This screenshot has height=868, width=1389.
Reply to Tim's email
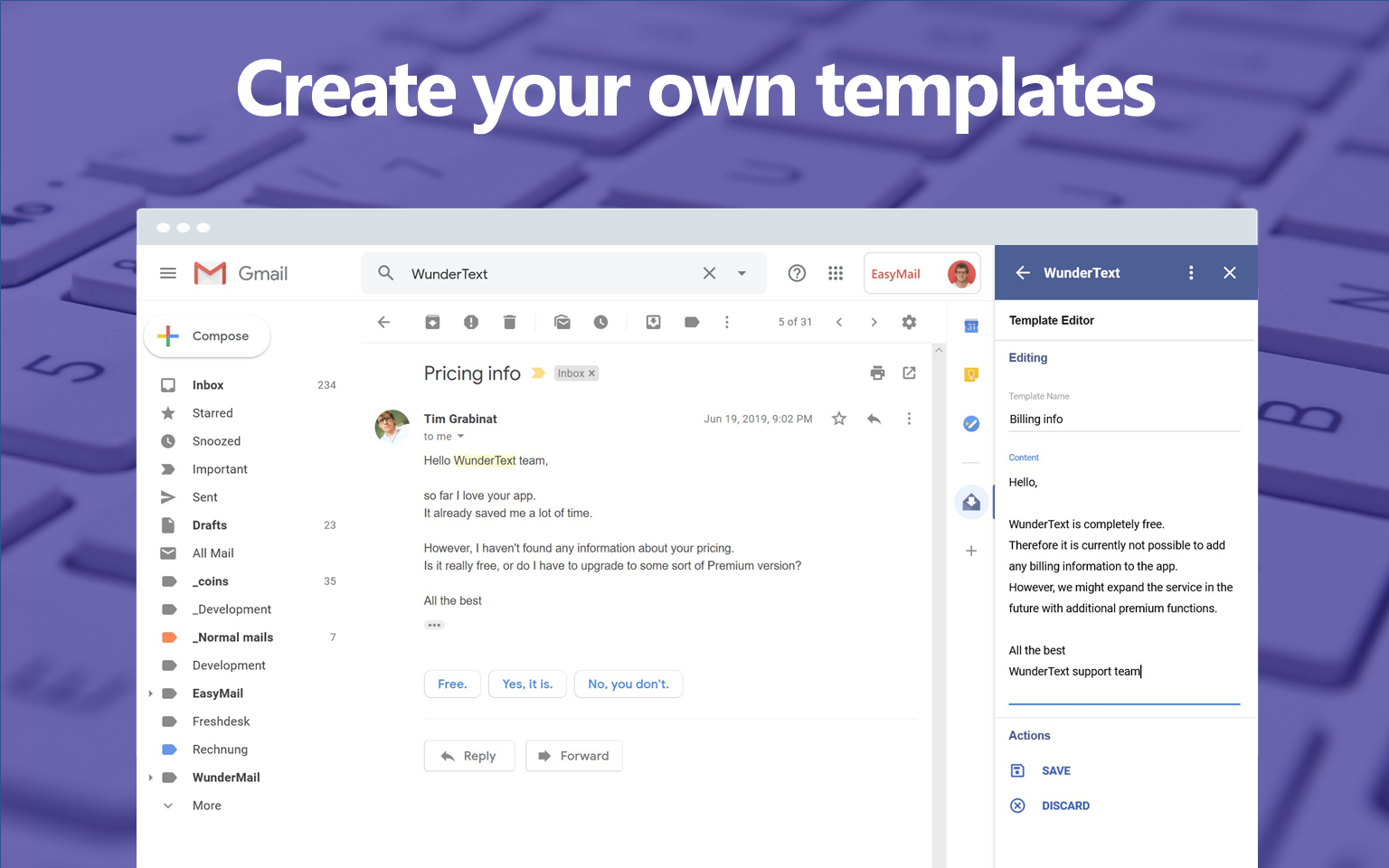(468, 755)
